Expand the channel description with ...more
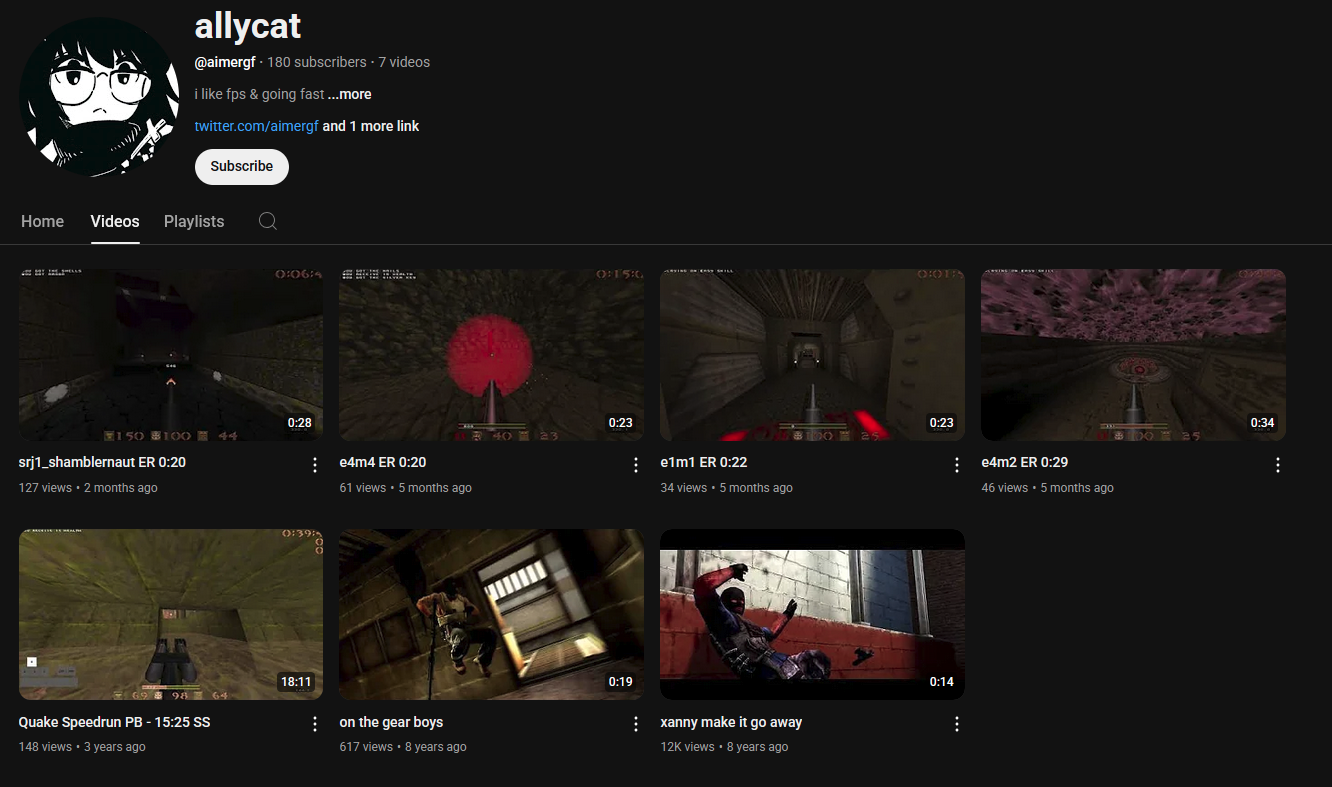The image size is (1332, 787). 350,94
